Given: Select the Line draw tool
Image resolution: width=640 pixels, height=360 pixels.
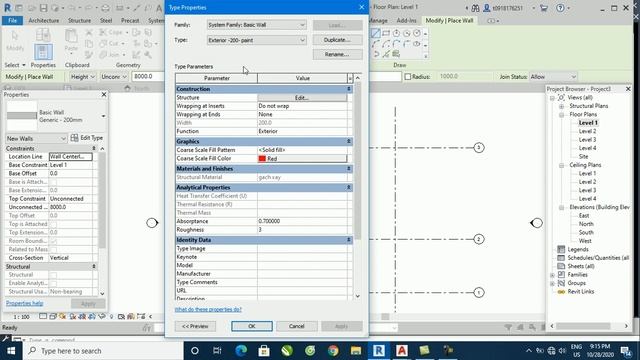Looking at the screenshot, I should pyautogui.click(x=376, y=33).
